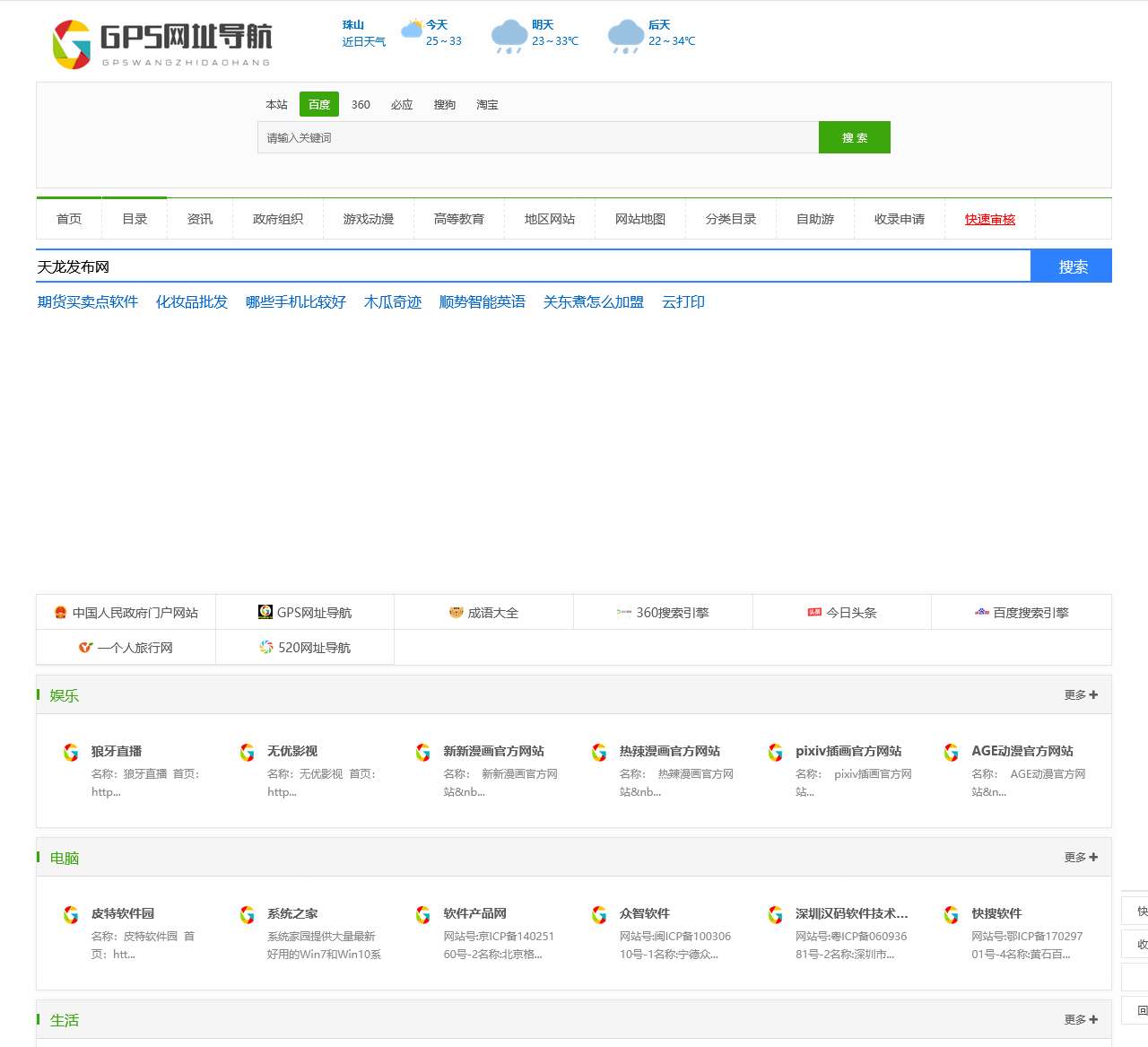Open the 政府组织 navigation tab
The image size is (1148, 1047).
coord(278,219)
